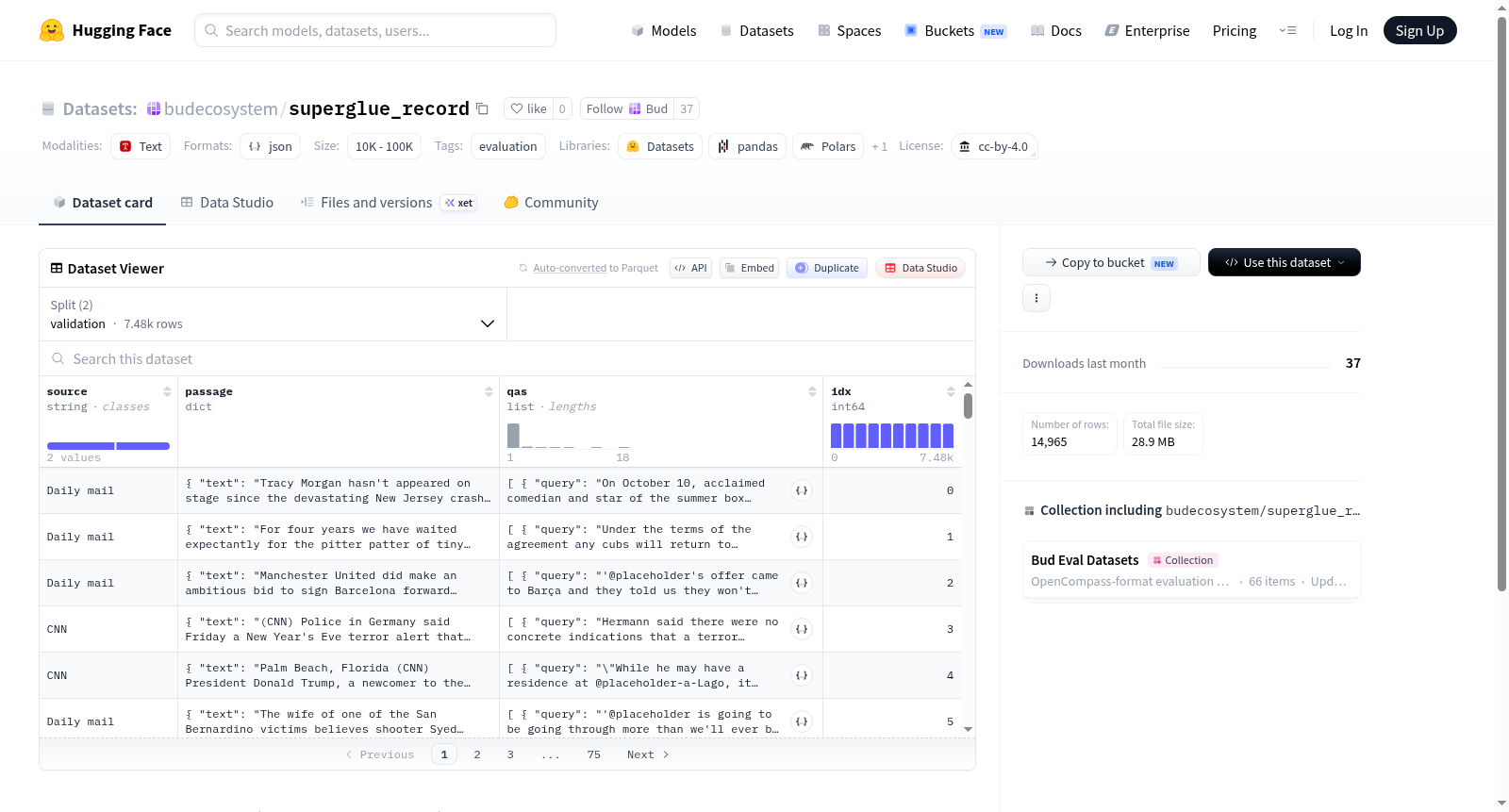Viewport: 1509px width, 812px height.
Task: Follow the Bud organization
Action: tap(627, 108)
